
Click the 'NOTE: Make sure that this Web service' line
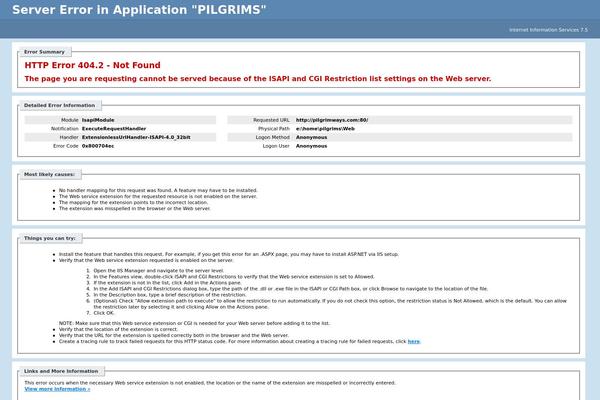click(194, 323)
